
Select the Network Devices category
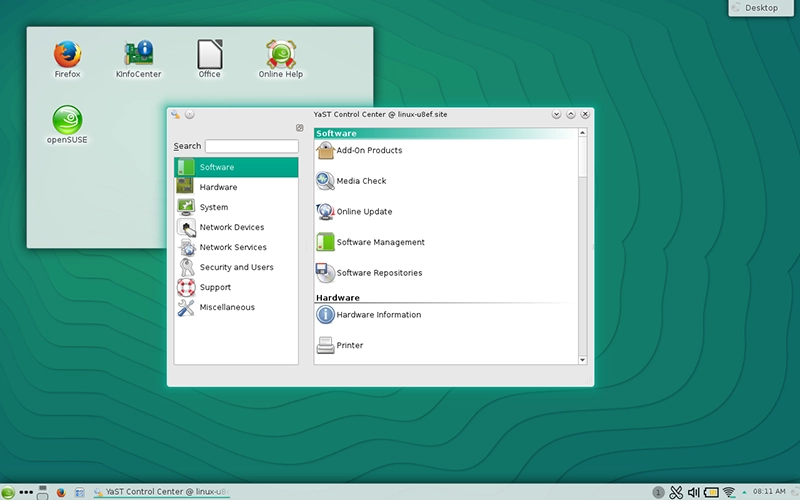pyautogui.click(x=236, y=227)
